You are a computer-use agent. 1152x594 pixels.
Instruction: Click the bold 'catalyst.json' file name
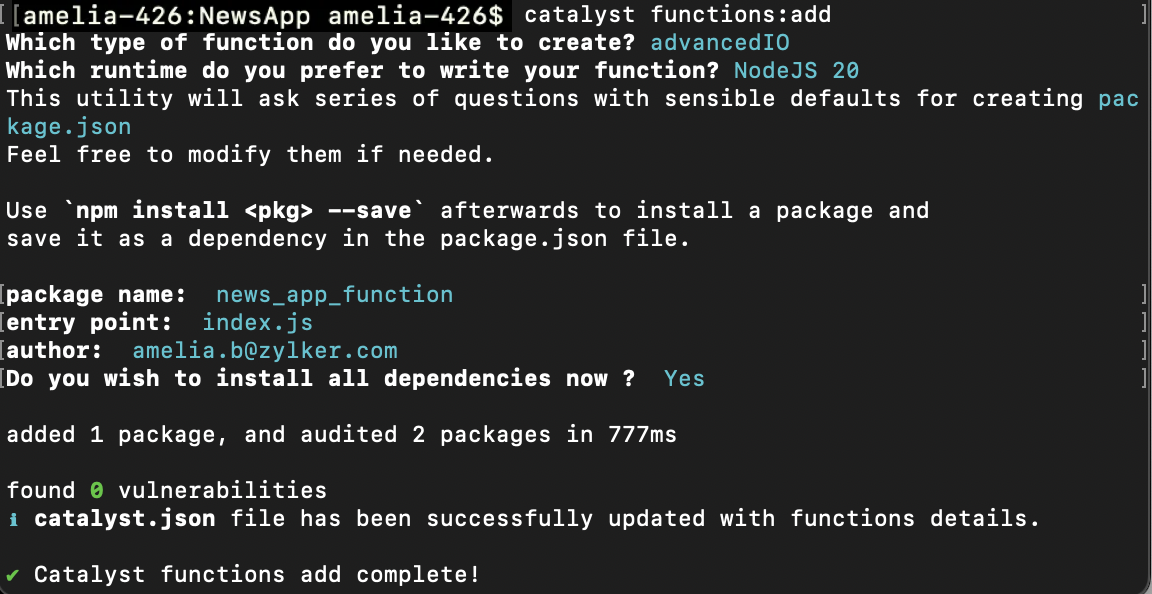click(125, 518)
